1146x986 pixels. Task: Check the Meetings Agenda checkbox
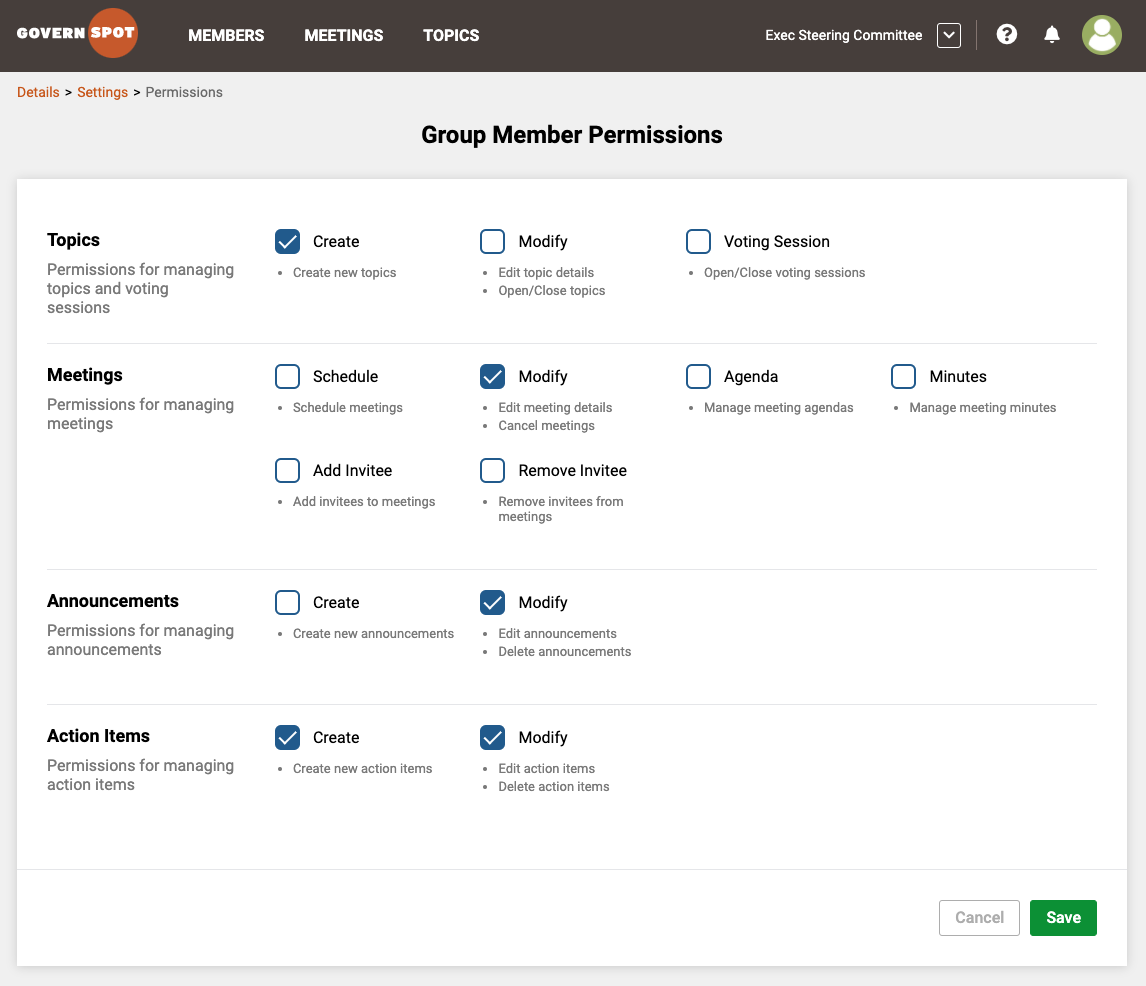(698, 377)
